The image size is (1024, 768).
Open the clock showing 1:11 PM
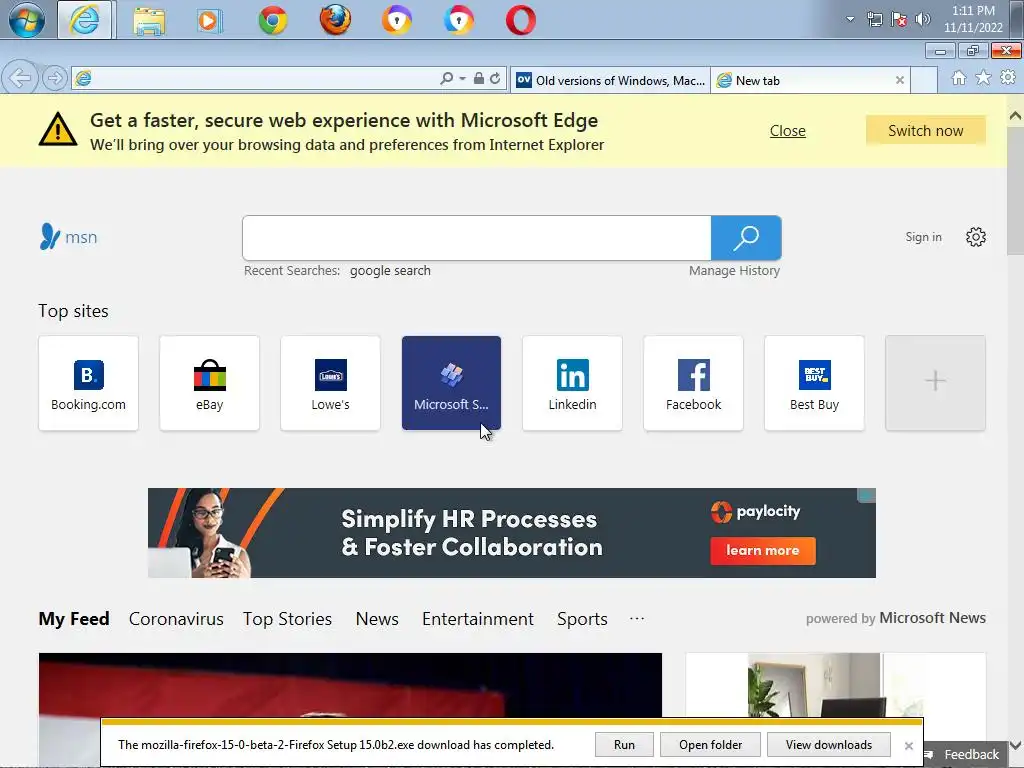pos(973,19)
